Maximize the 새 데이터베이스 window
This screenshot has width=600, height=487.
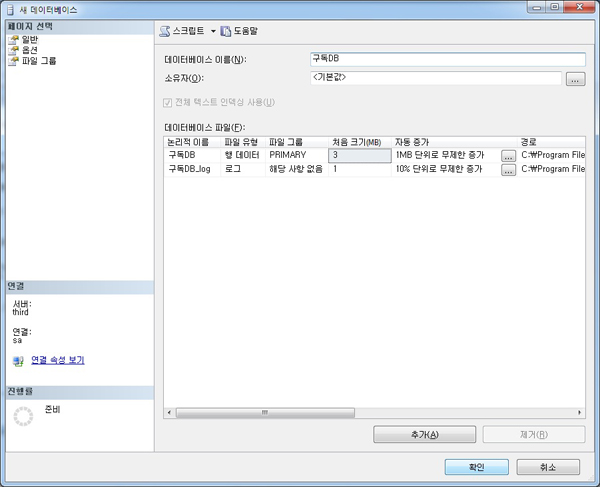point(554,7)
